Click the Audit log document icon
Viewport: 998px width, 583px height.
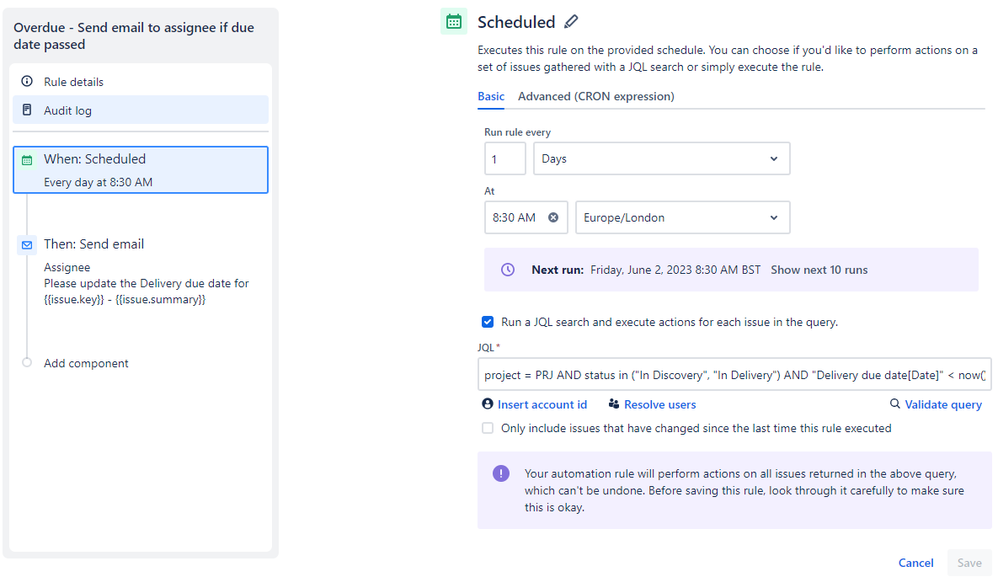[27, 110]
